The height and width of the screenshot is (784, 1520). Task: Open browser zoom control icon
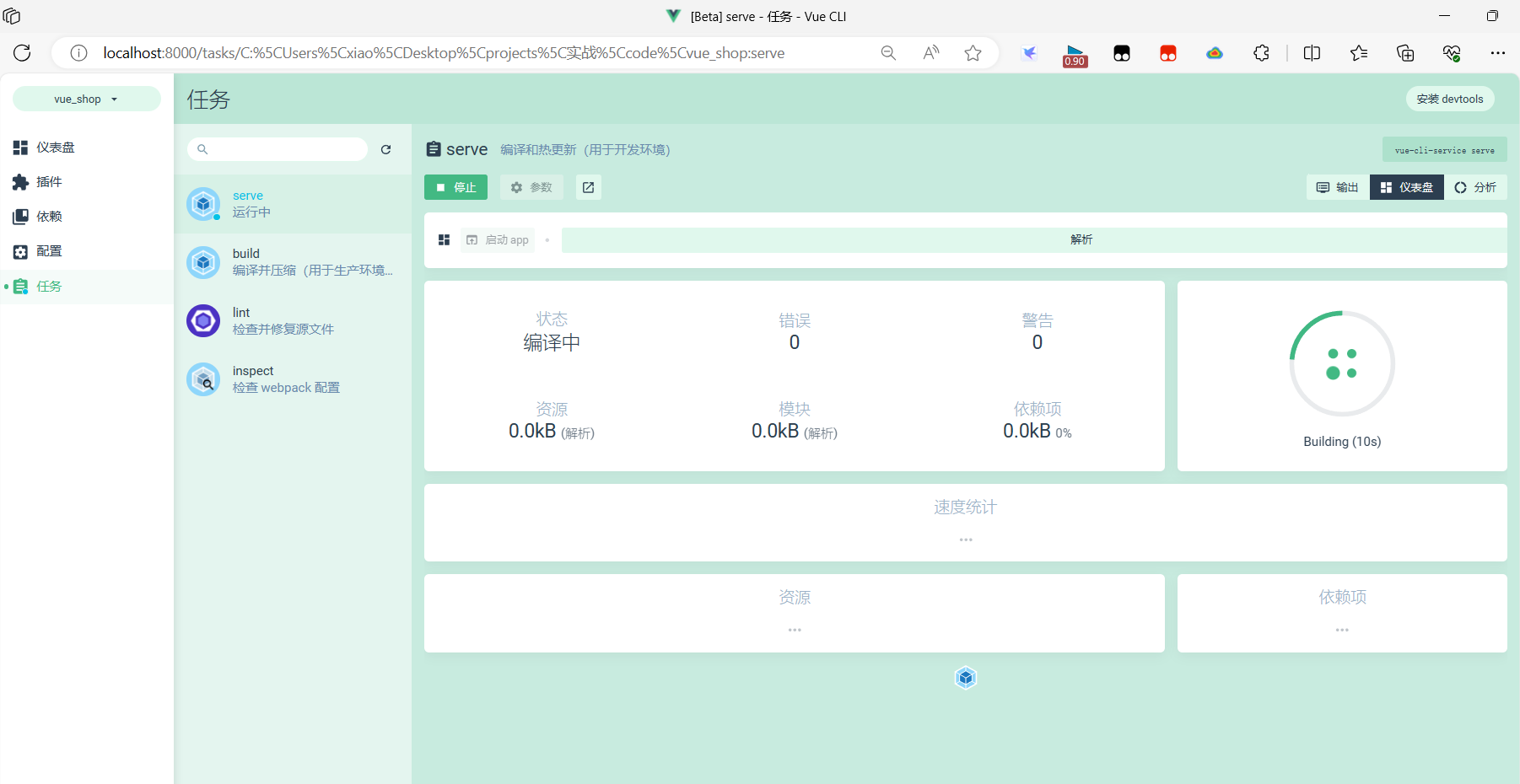[x=888, y=53]
